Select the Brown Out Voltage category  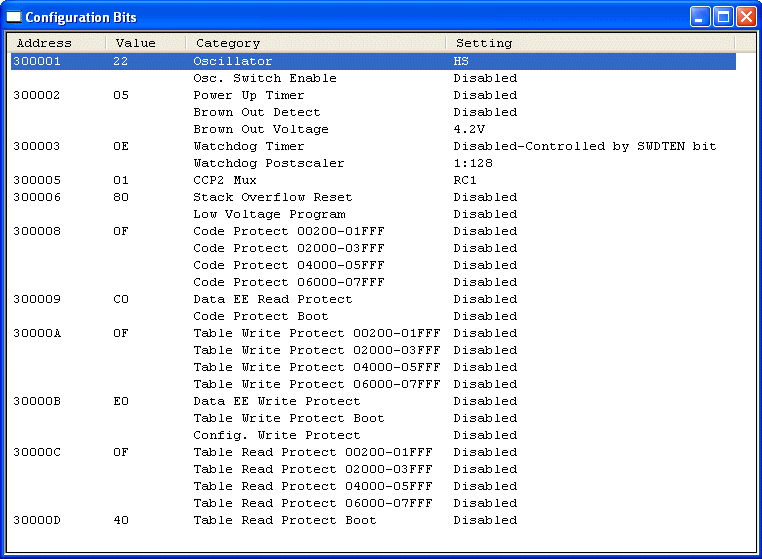click(261, 129)
